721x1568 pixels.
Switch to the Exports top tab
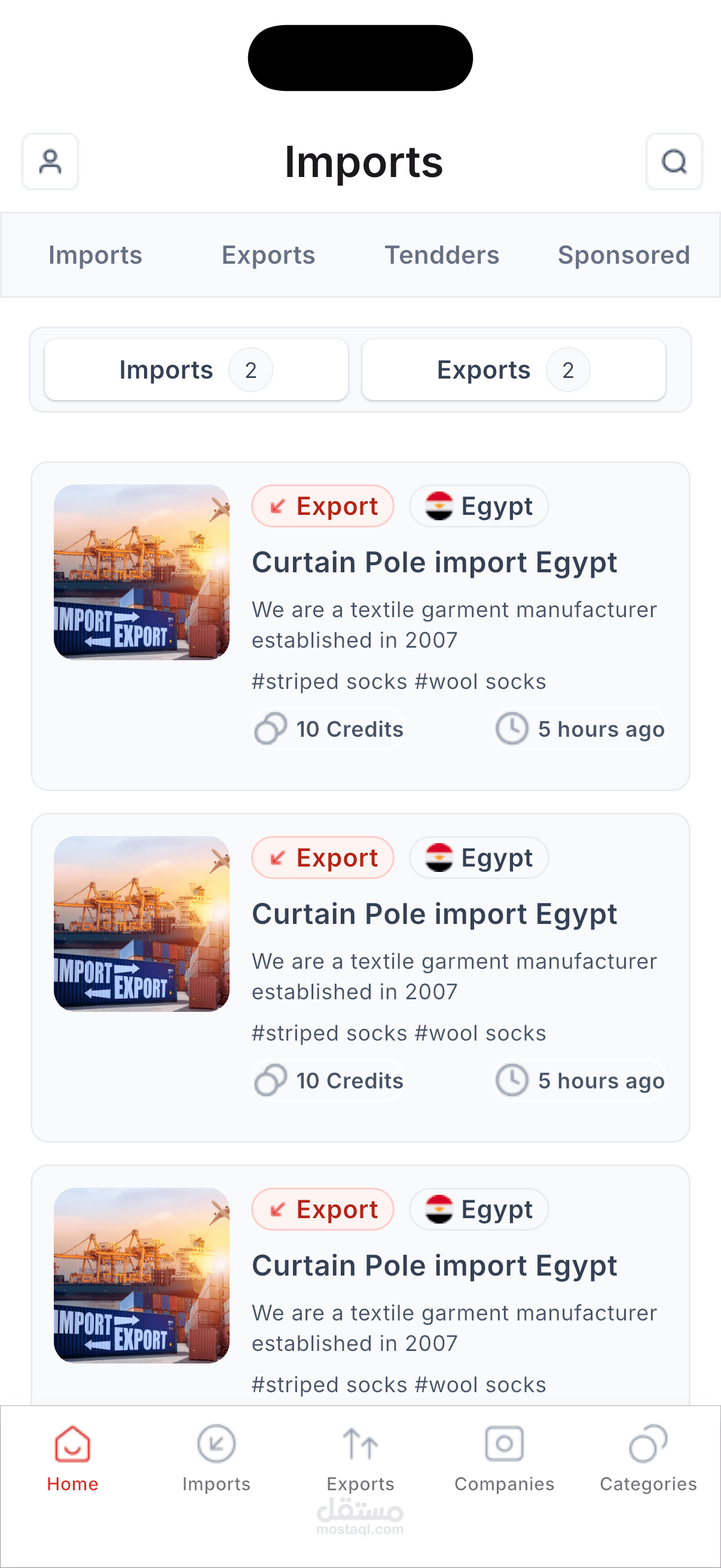[268, 255]
